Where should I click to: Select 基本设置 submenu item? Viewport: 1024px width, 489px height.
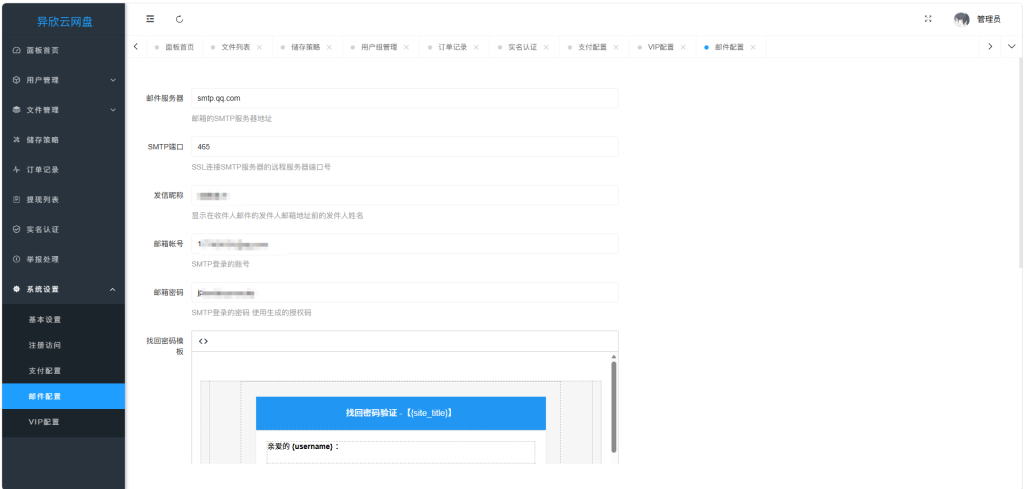coord(63,320)
